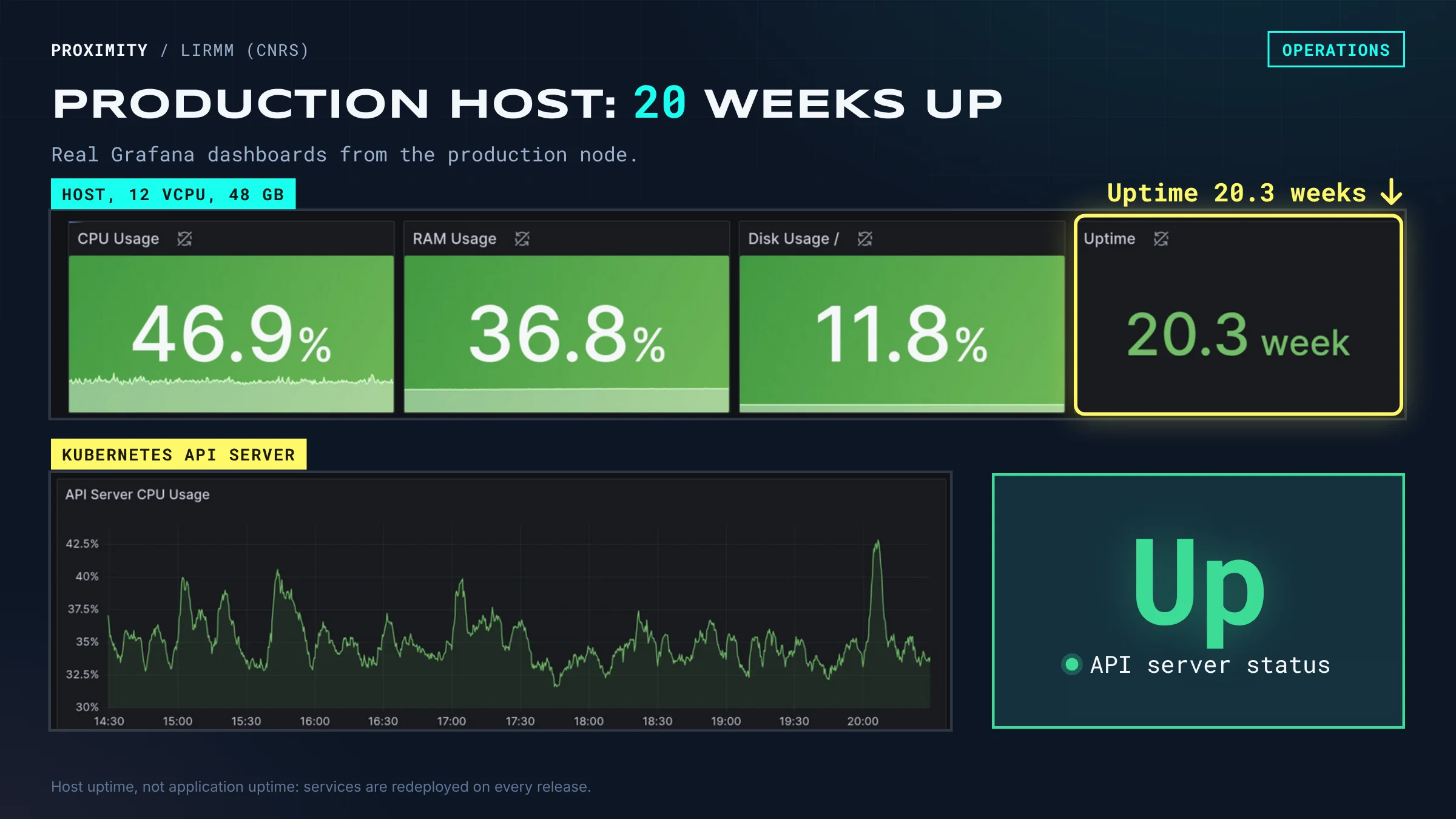Click the yellow down arrow next to Uptime 20.3 weeks

coord(1390,192)
